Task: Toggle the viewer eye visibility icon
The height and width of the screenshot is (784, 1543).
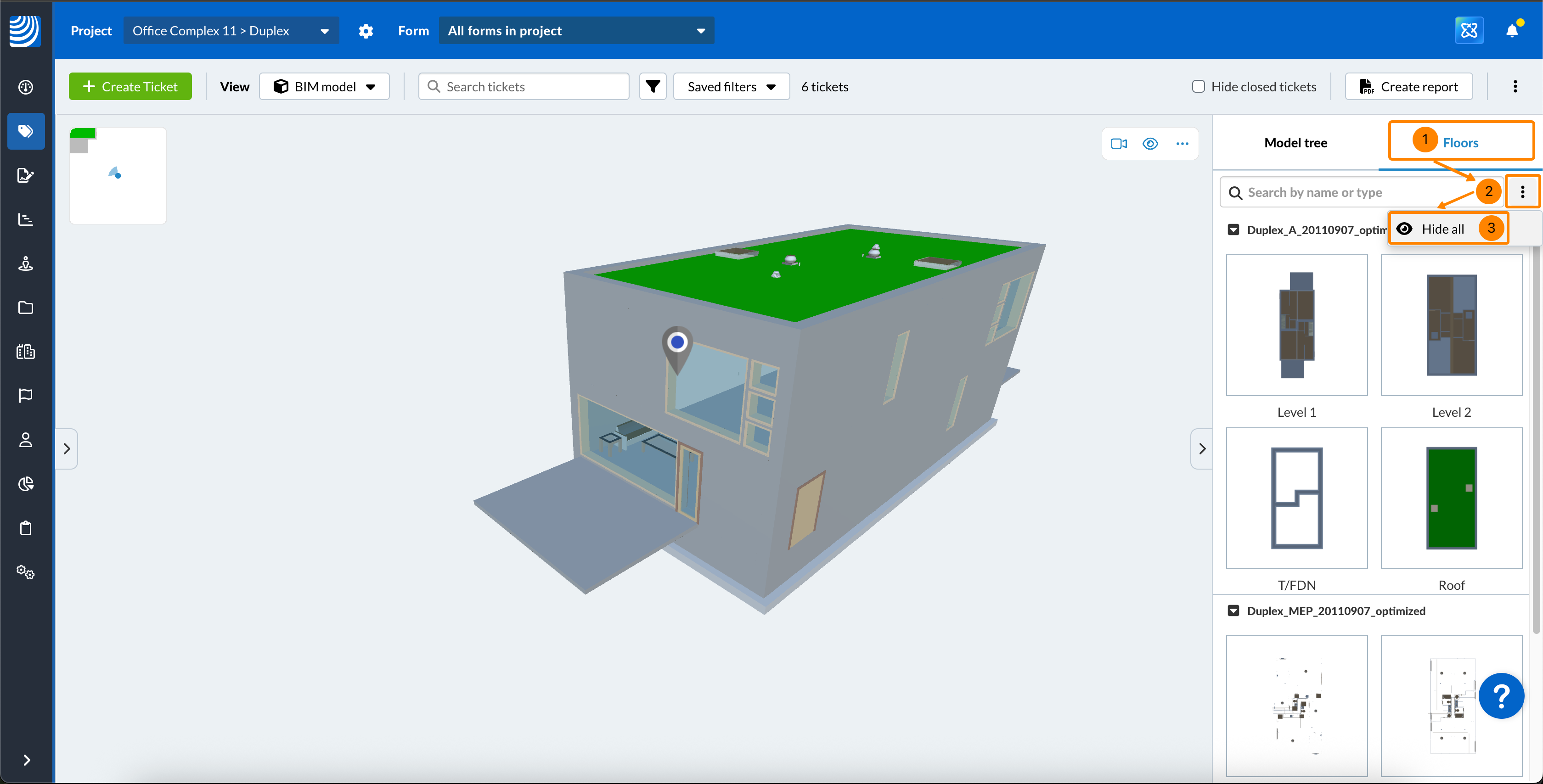Action: (x=1150, y=144)
